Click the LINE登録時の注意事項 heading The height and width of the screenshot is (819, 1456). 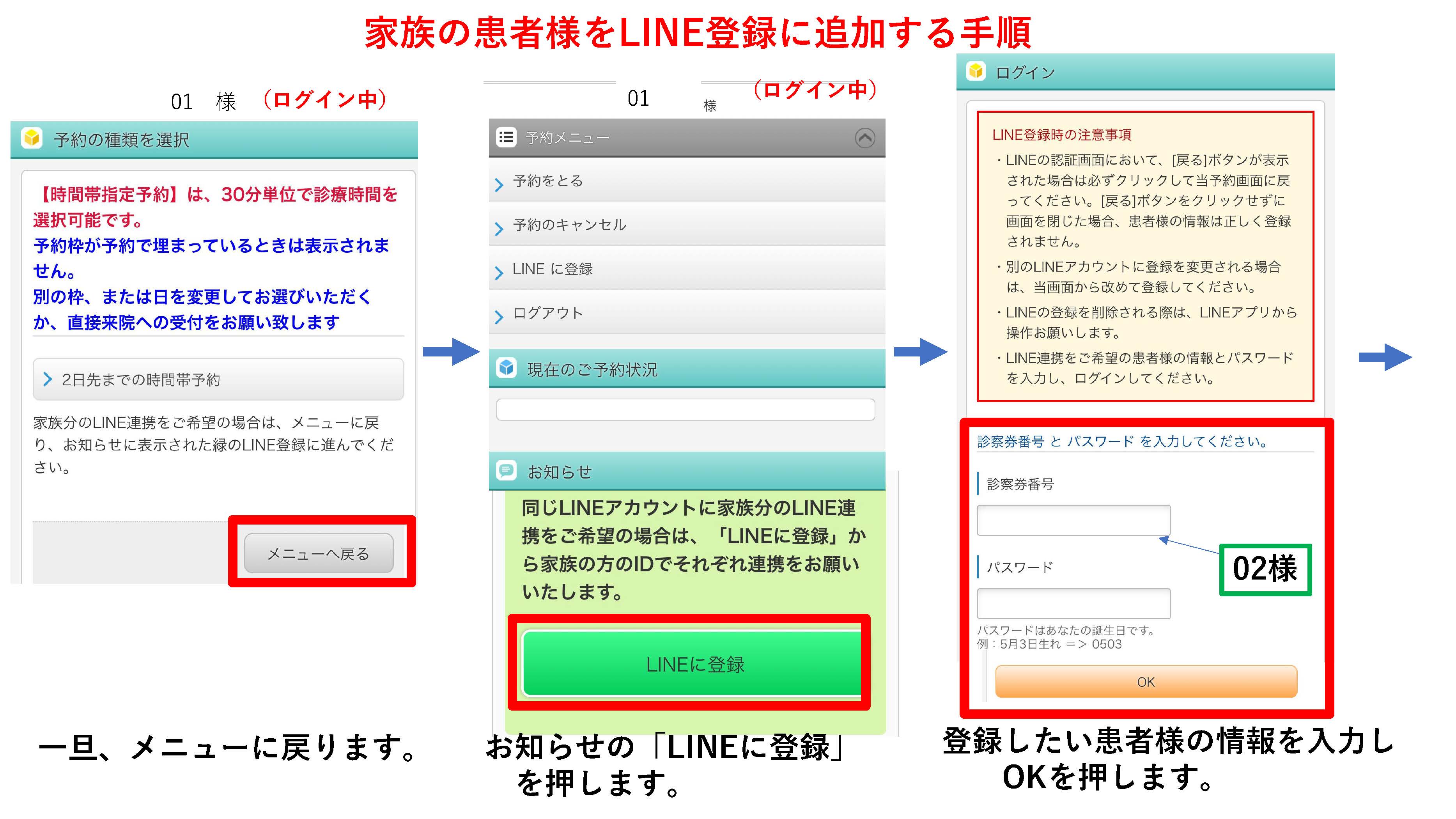1061,135
